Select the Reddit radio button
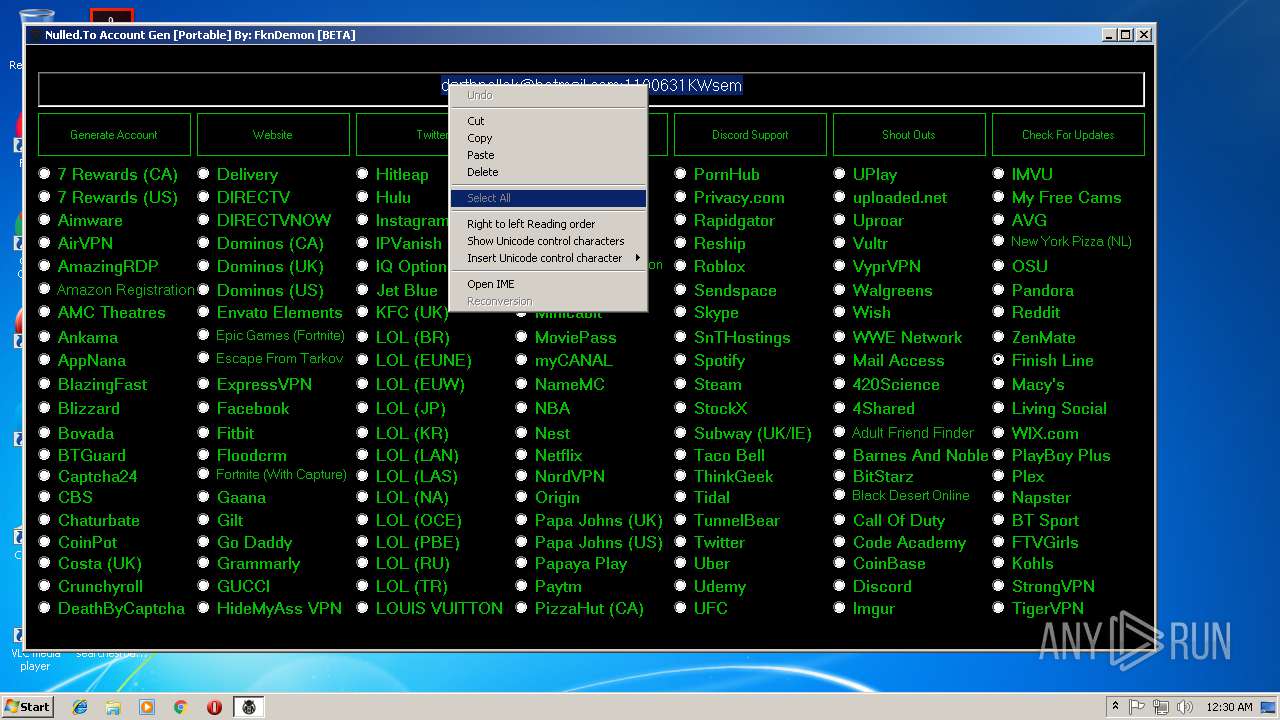1280x720 pixels. [x=998, y=312]
